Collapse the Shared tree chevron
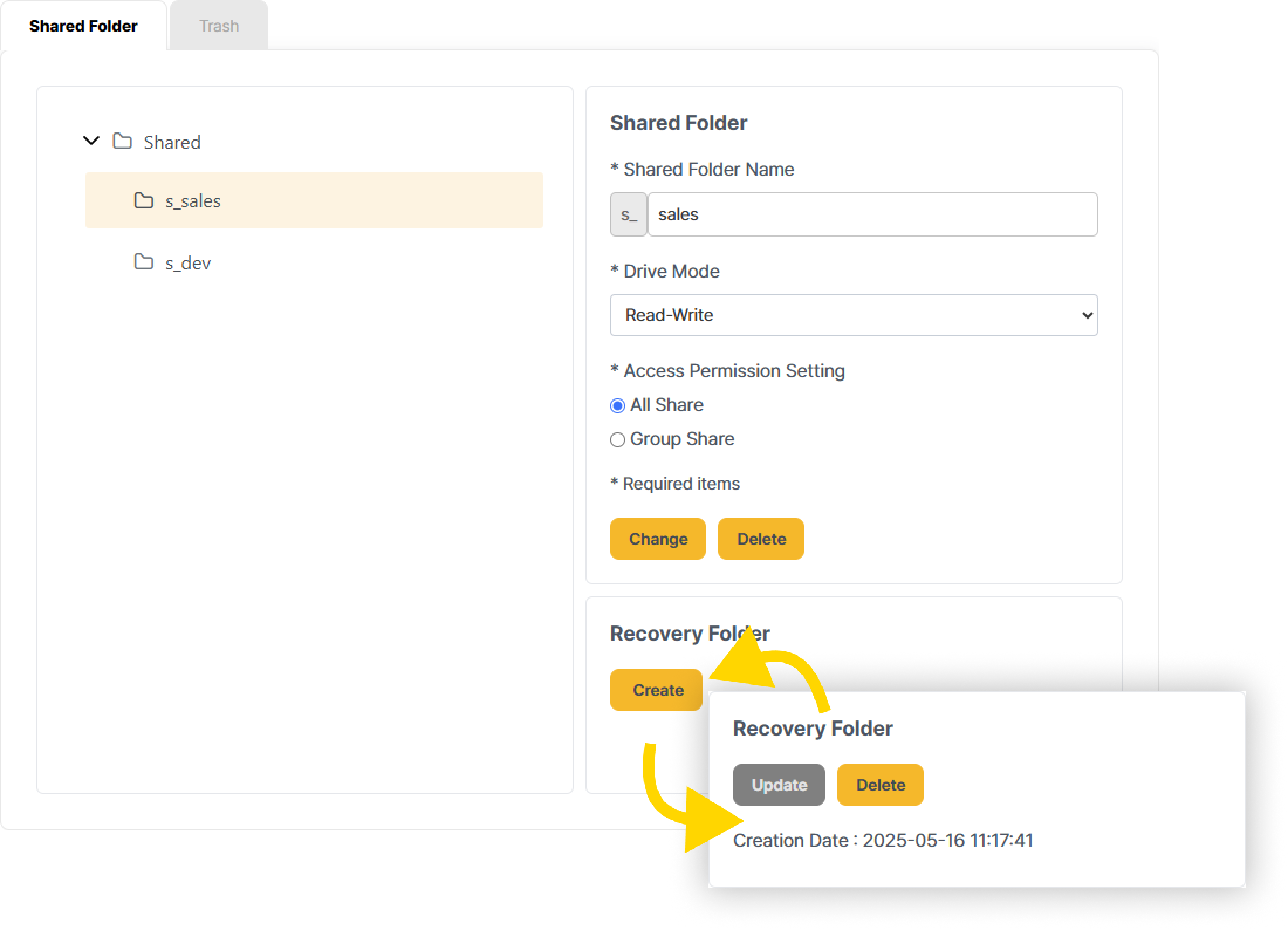This screenshot has height=930, width=1288. coord(91,141)
